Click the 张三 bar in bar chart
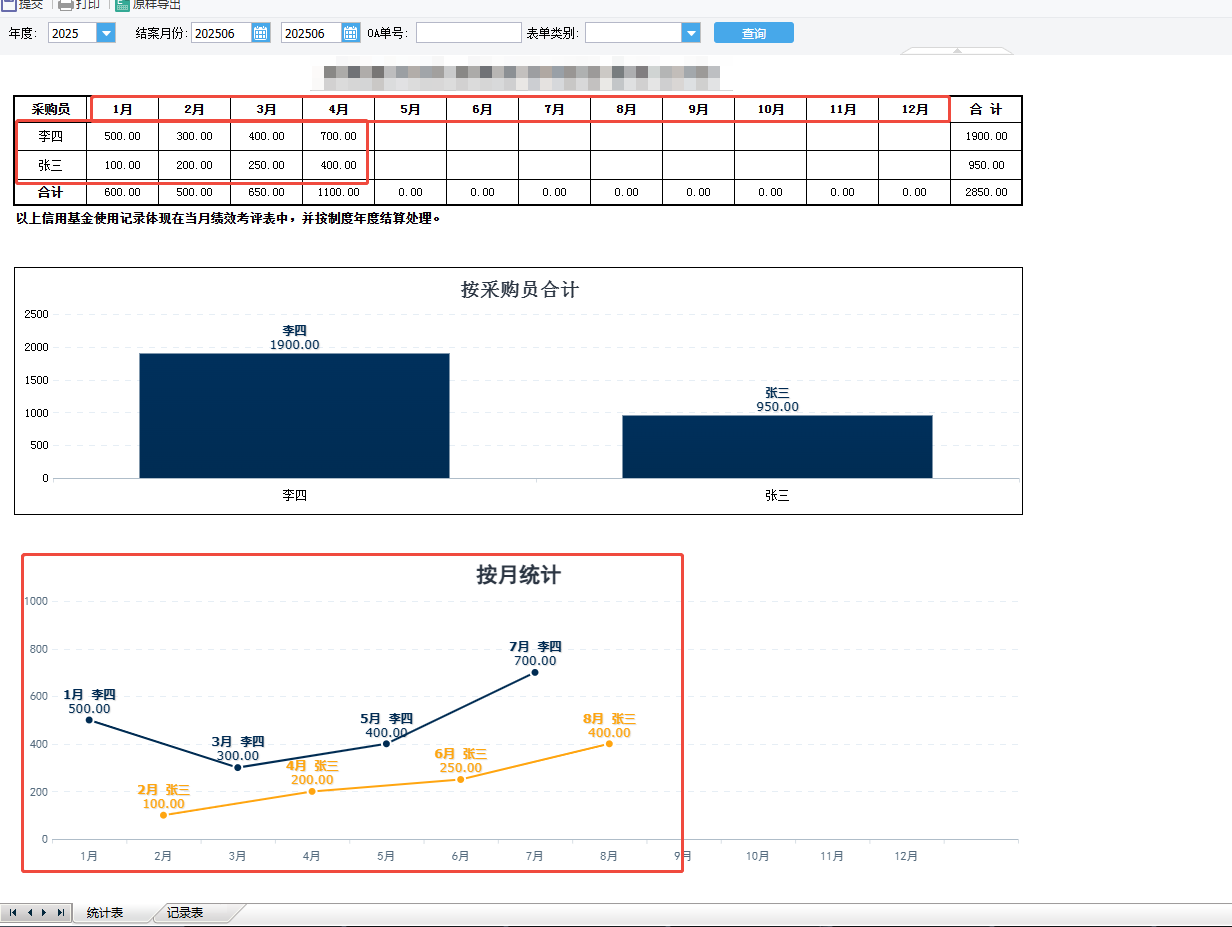Screen dimensions: 1232x927 pyautogui.click(x=777, y=446)
